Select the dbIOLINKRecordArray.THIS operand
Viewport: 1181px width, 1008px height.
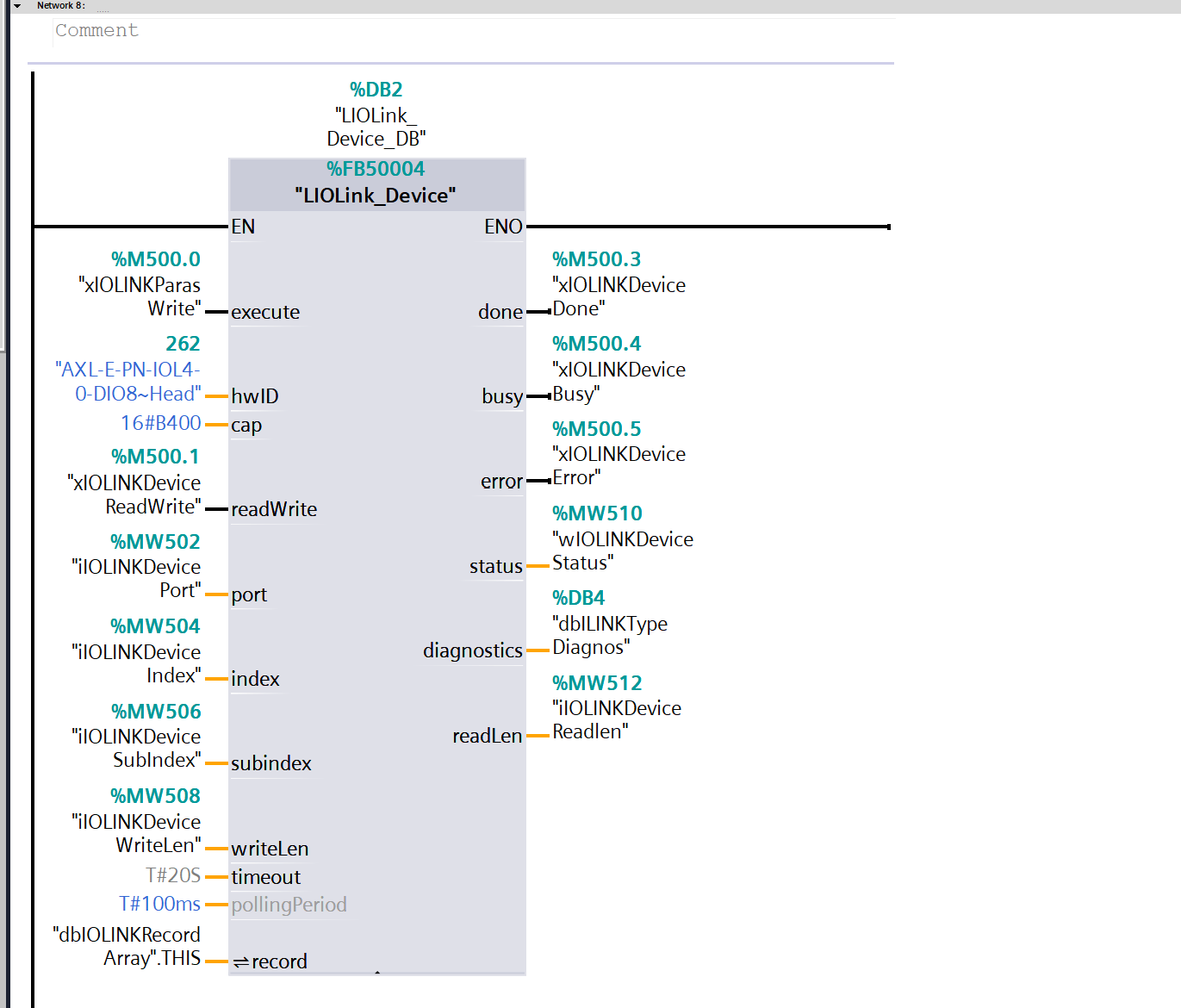(x=127, y=946)
